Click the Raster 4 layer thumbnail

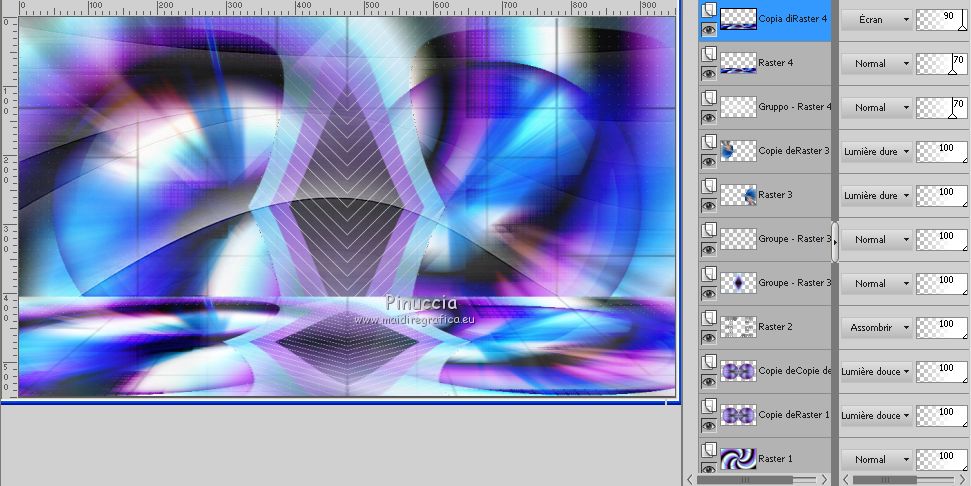pyautogui.click(x=738, y=63)
